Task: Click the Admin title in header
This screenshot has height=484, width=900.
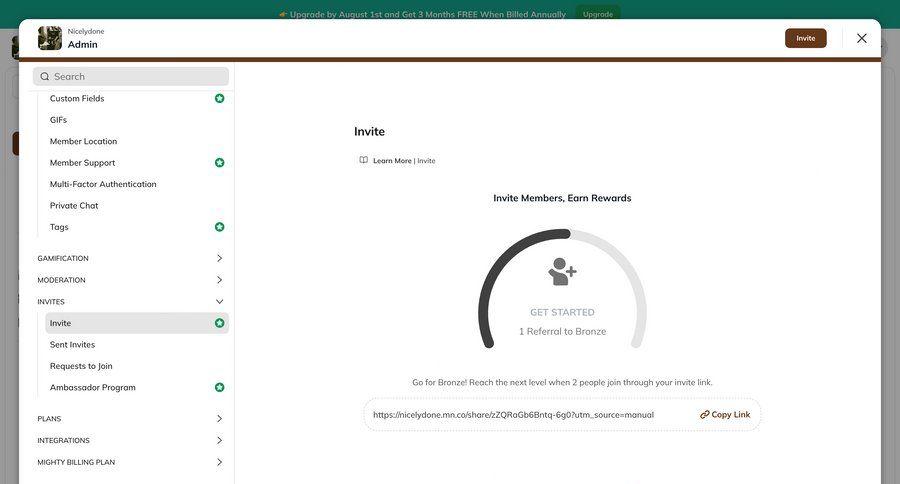Action: tap(83, 44)
